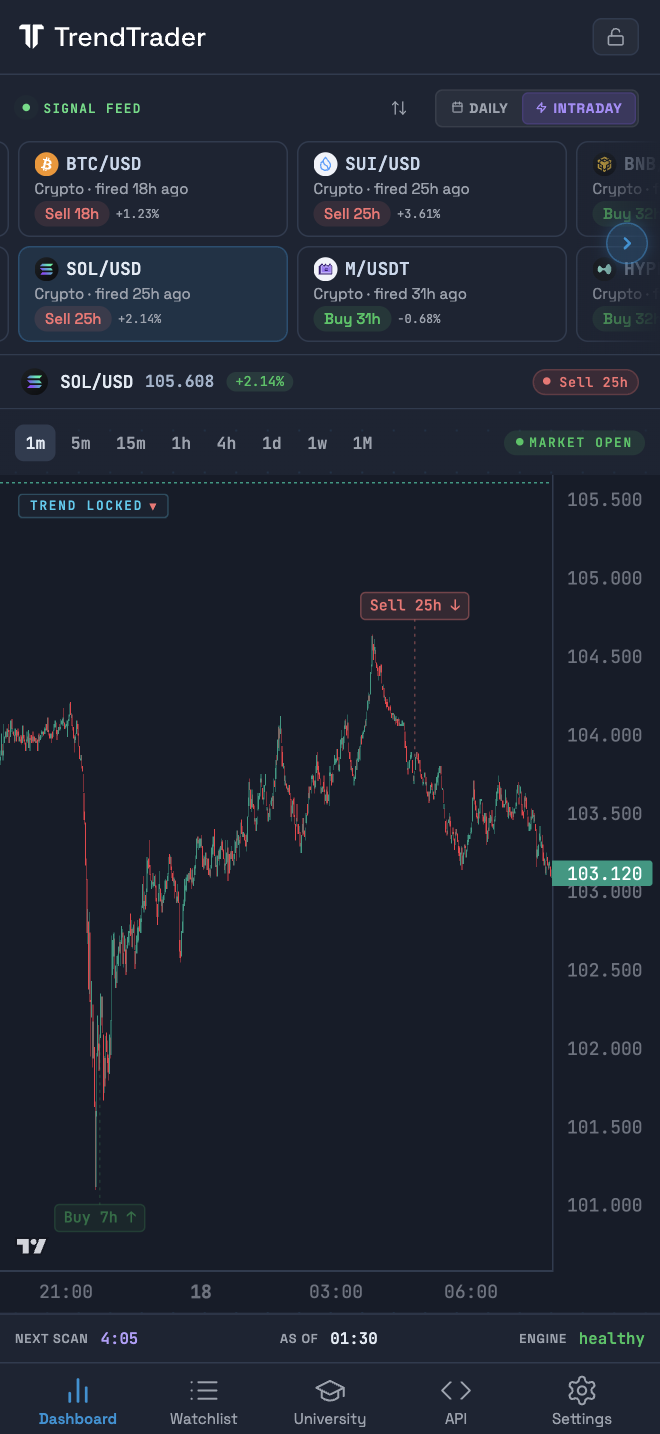Open University from the bottom navigation

point(330,1402)
